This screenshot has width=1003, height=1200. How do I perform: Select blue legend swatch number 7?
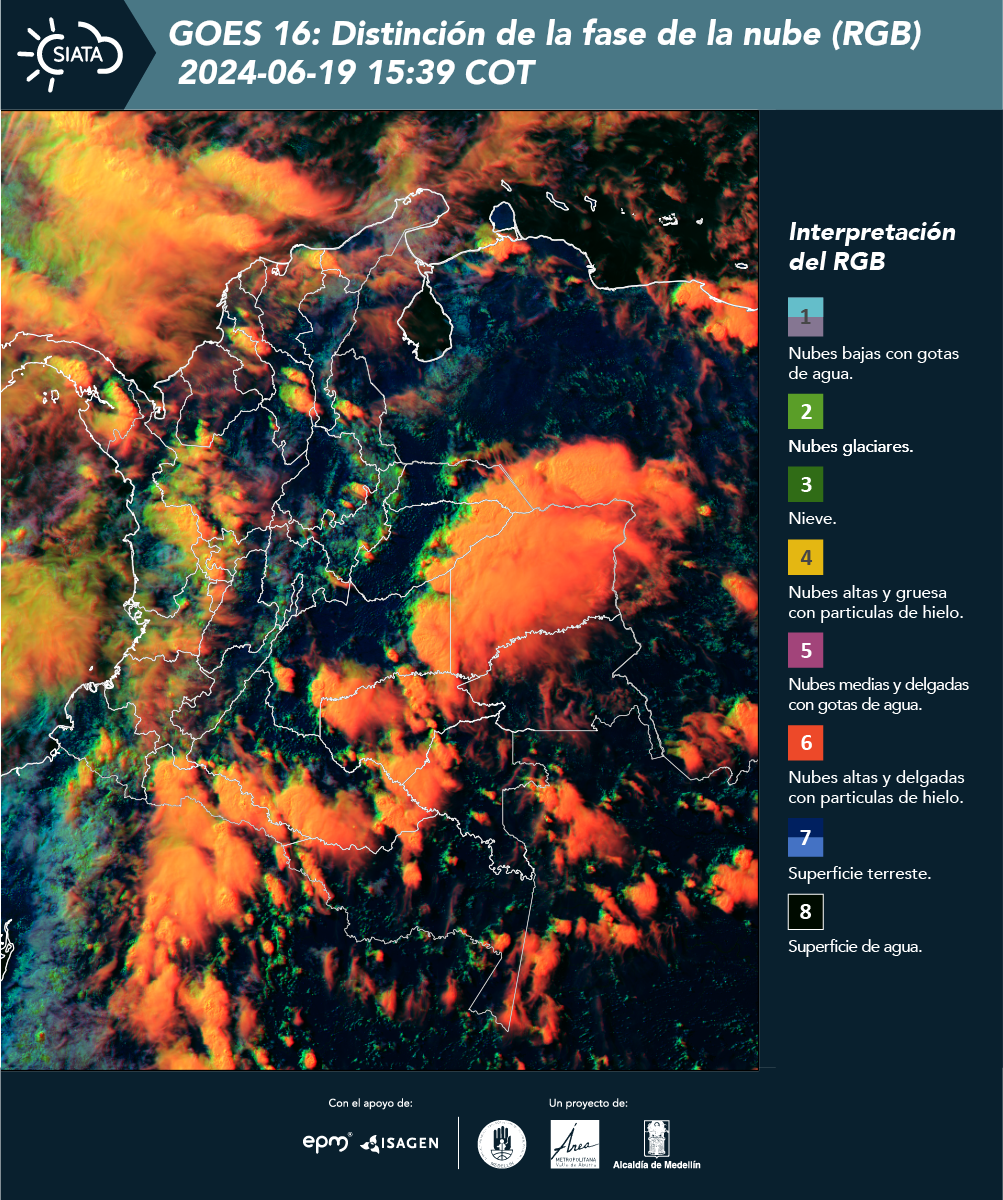(x=806, y=838)
